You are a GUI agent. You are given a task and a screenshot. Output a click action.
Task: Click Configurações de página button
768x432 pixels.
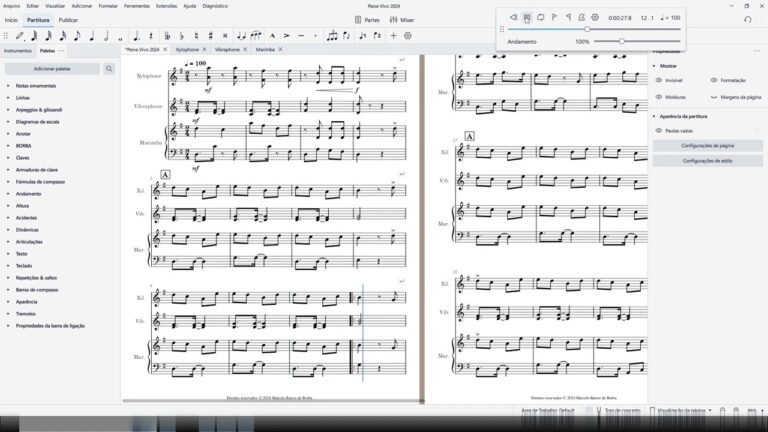click(x=708, y=145)
